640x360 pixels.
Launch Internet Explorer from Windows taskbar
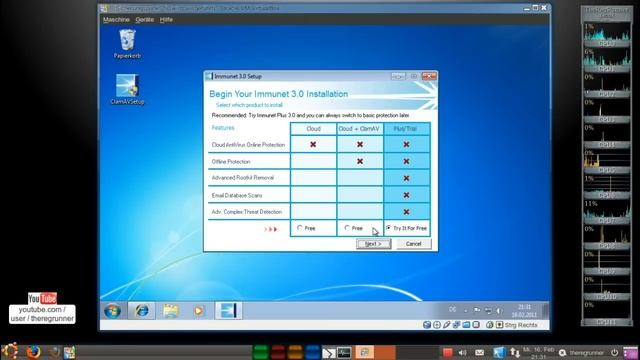(x=142, y=311)
